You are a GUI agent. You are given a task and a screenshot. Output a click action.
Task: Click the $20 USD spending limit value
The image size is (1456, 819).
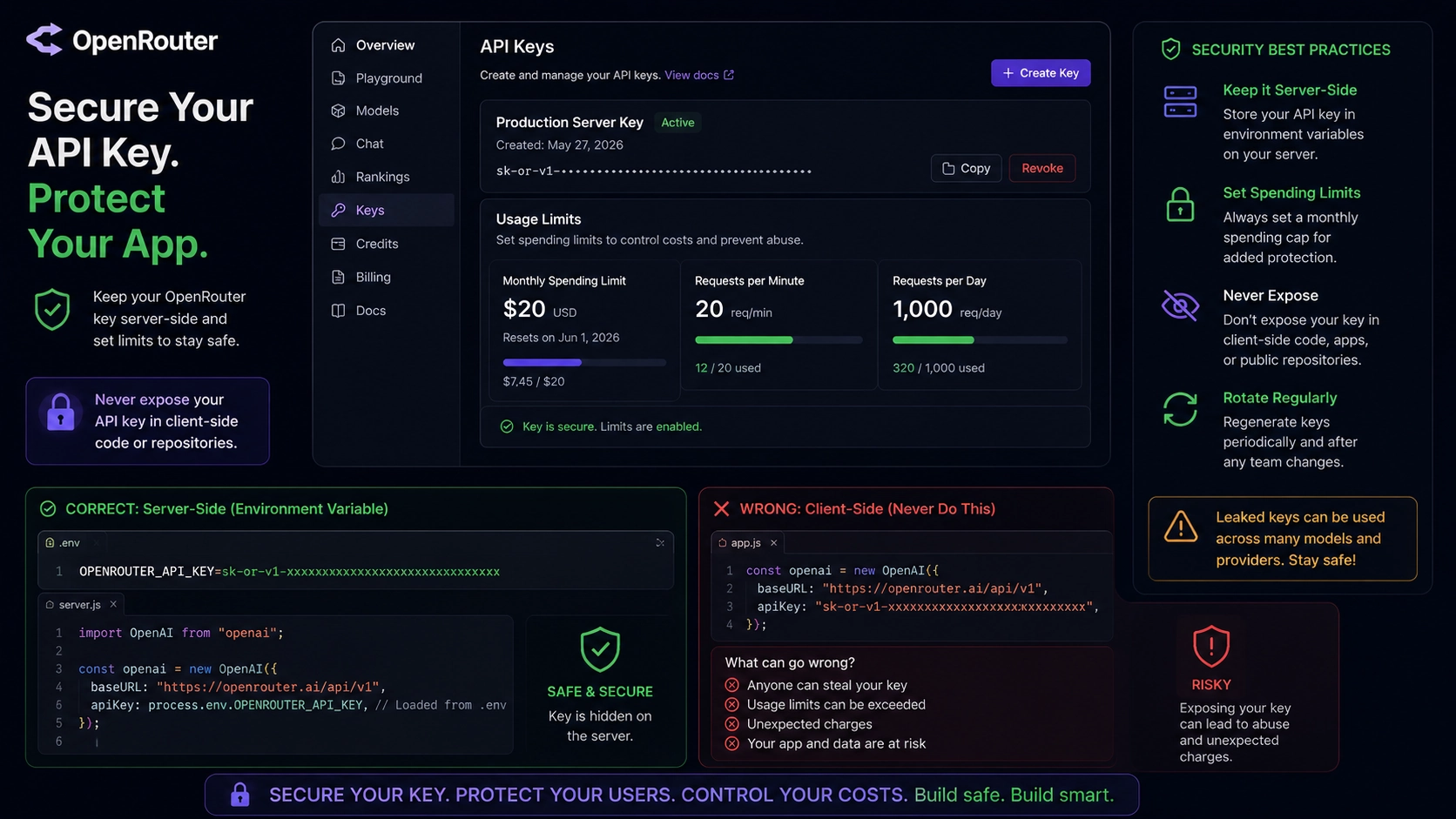tap(539, 309)
